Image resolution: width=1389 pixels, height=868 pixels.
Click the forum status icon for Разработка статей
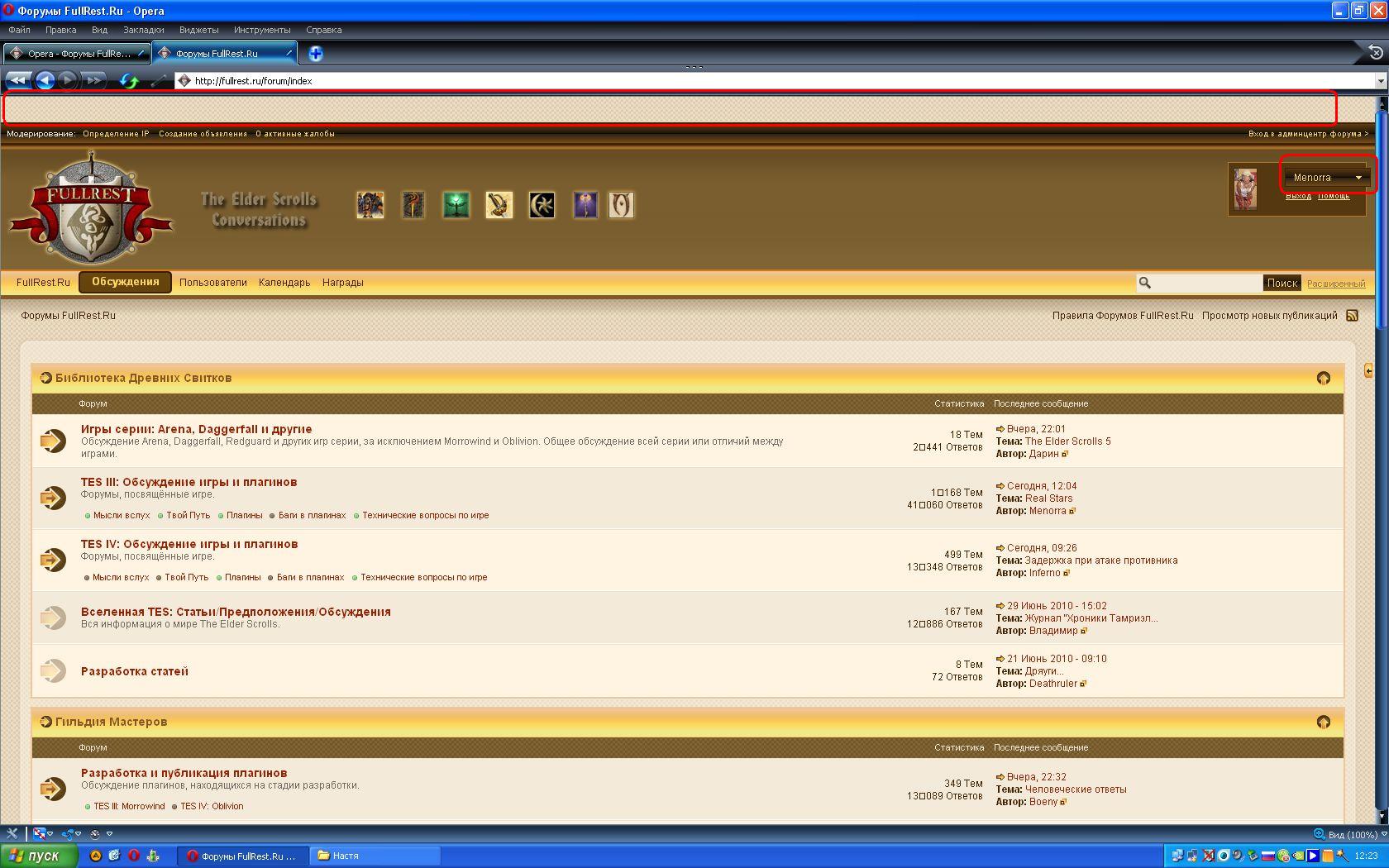point(53,670)
